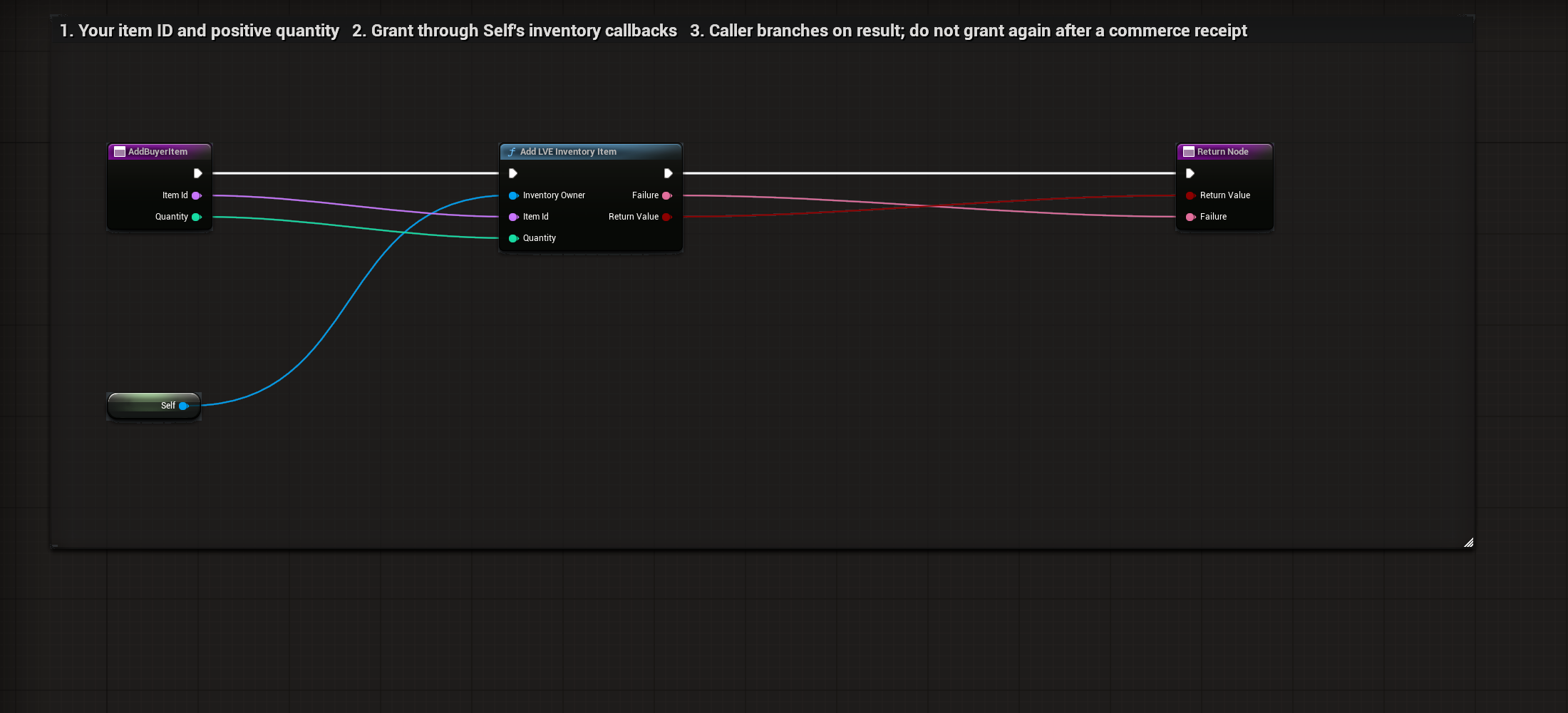Select the Self node
Screen dimensions: 1568x713
[x=154, y=406]
